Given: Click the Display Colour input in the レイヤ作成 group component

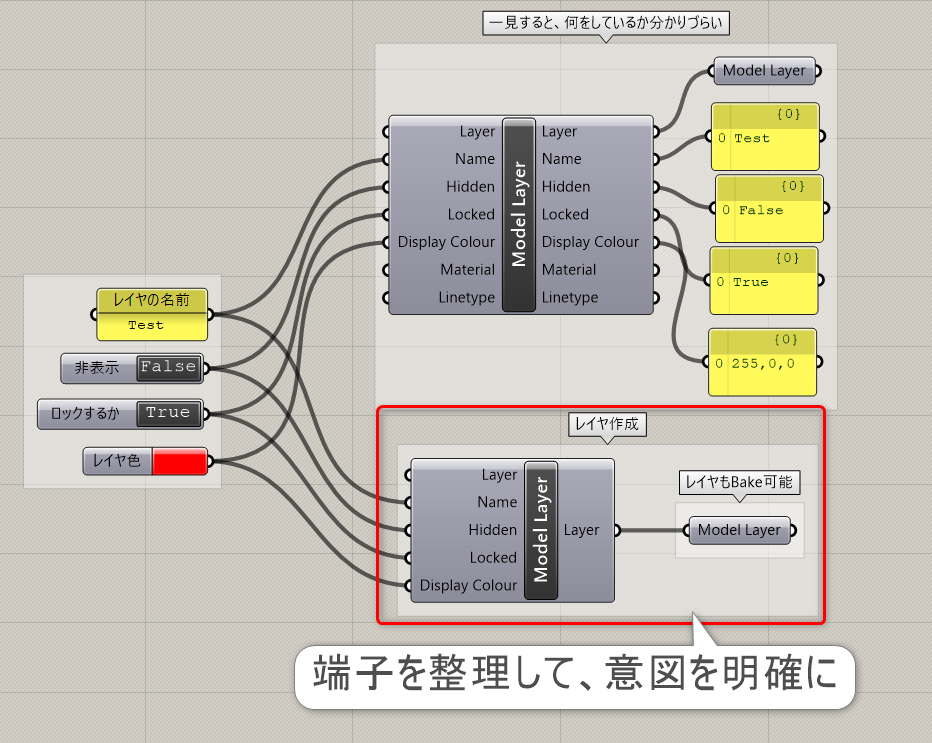Looking at the screenshot, I should [468, 585].
